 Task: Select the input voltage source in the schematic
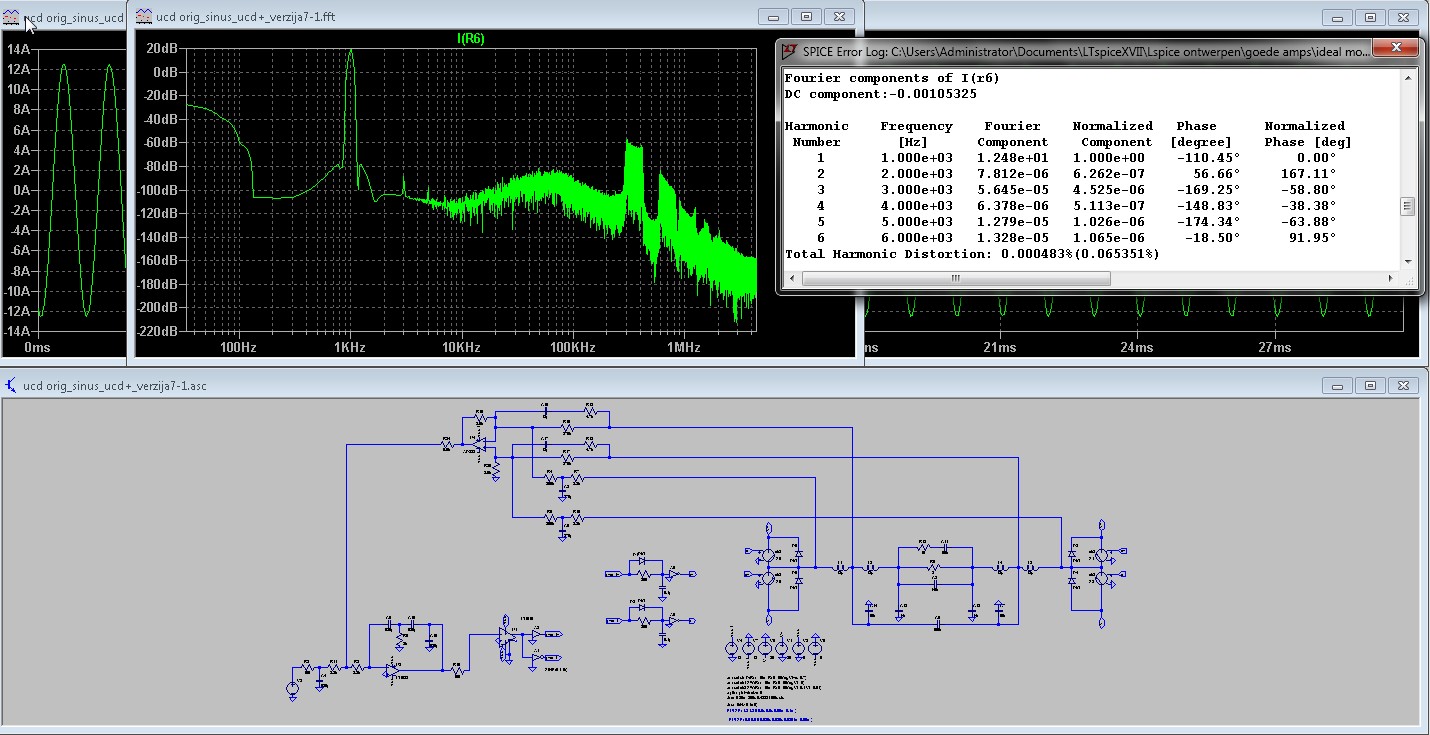tap(293, 687)
